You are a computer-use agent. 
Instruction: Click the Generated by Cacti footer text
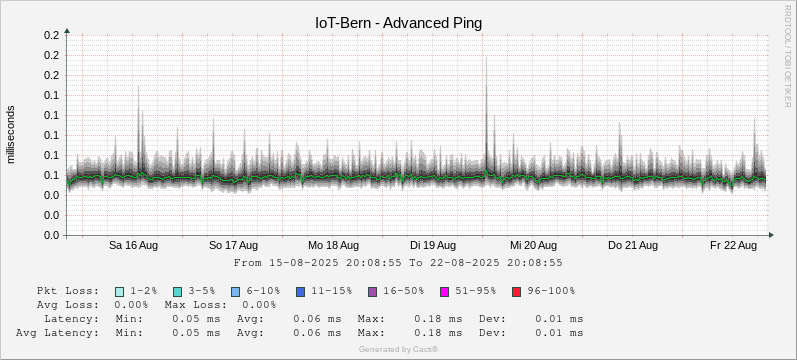[x=398, y=349]
